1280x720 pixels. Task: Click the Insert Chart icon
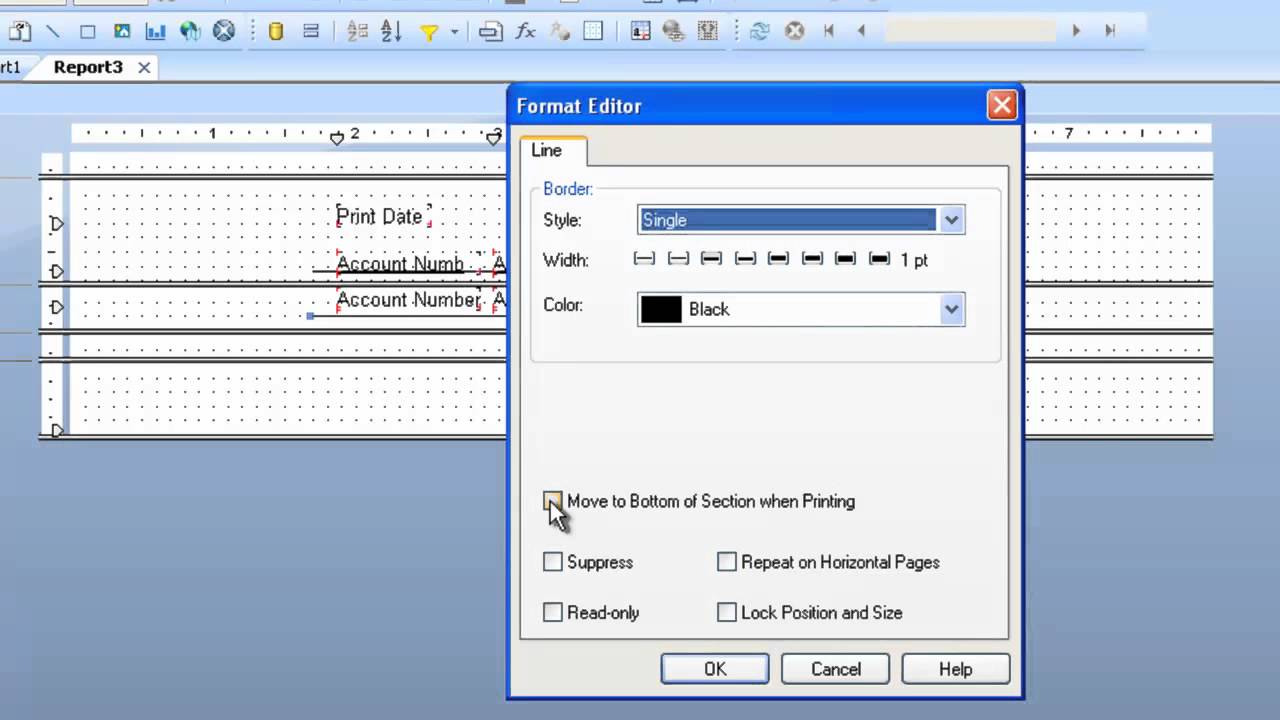tap(155, 31)
